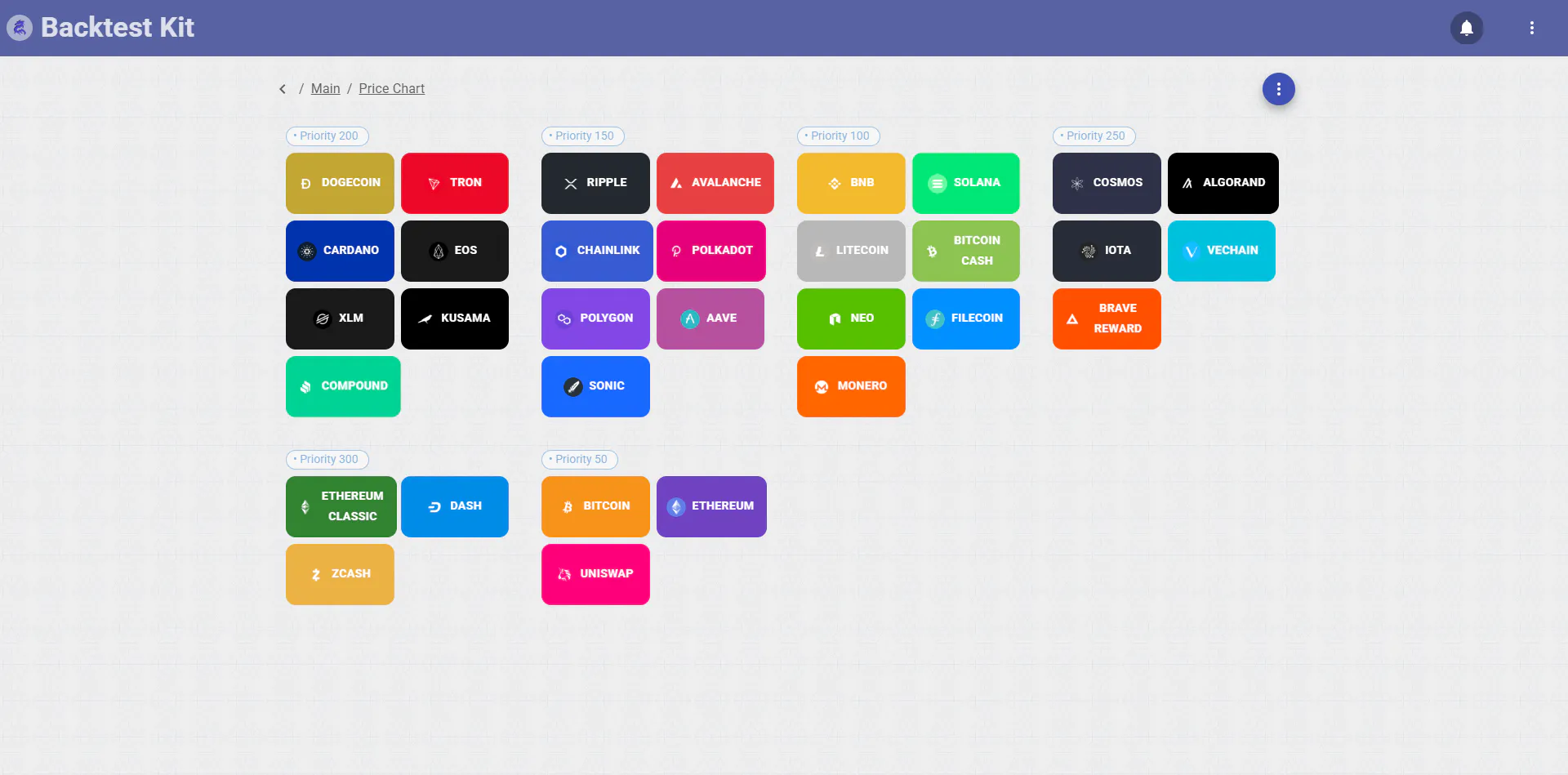Select the Compound card

pyautogui.click(x=343, y=386)
